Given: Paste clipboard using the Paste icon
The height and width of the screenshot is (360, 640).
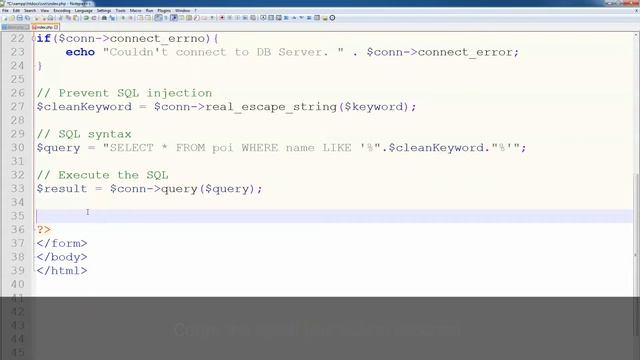Looking at the screenshot, I should point(76,18).
